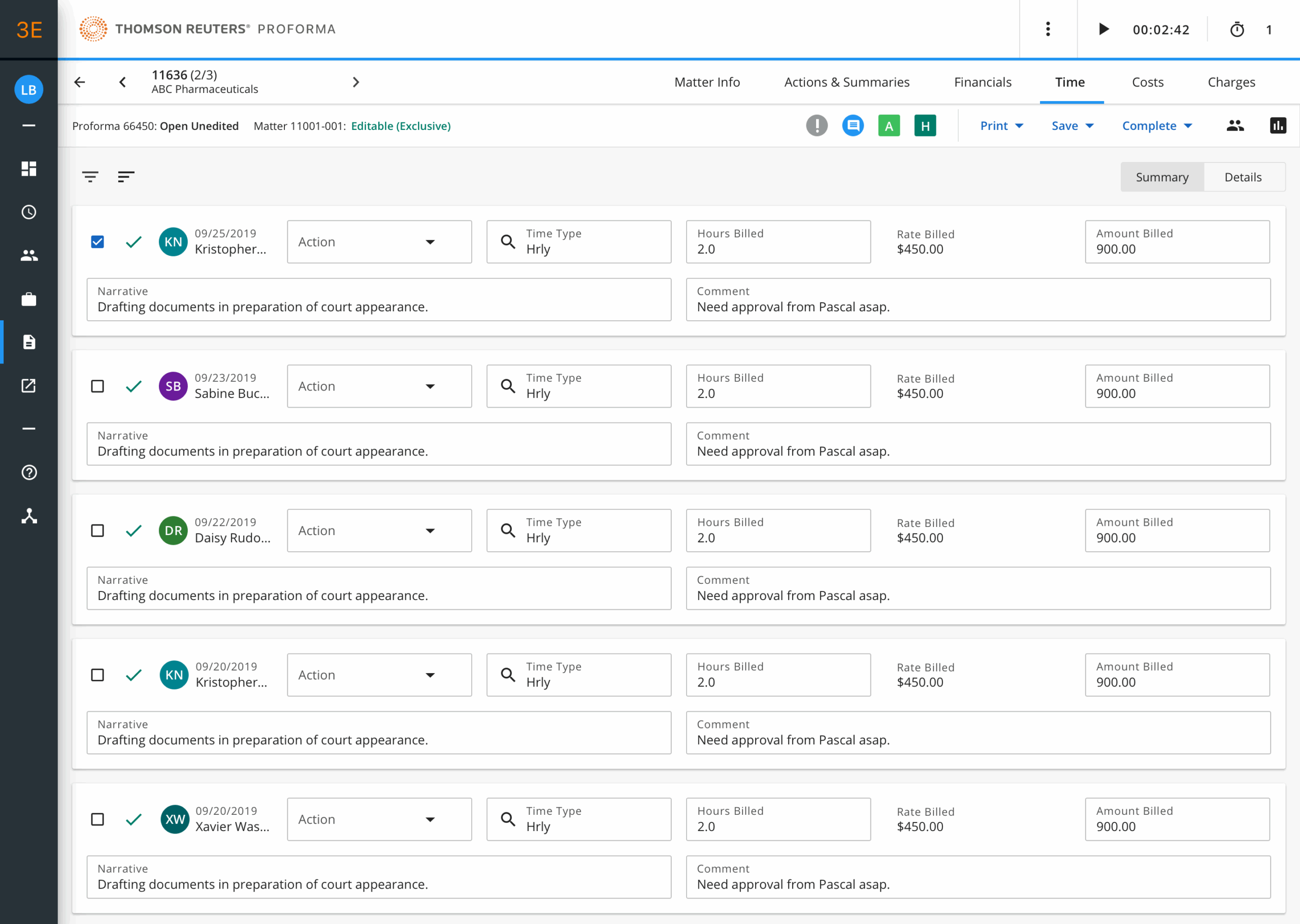
Task: Open the timekeepers people icon in toolbar
Action: pyautogui.click(x=1234, y=126)
